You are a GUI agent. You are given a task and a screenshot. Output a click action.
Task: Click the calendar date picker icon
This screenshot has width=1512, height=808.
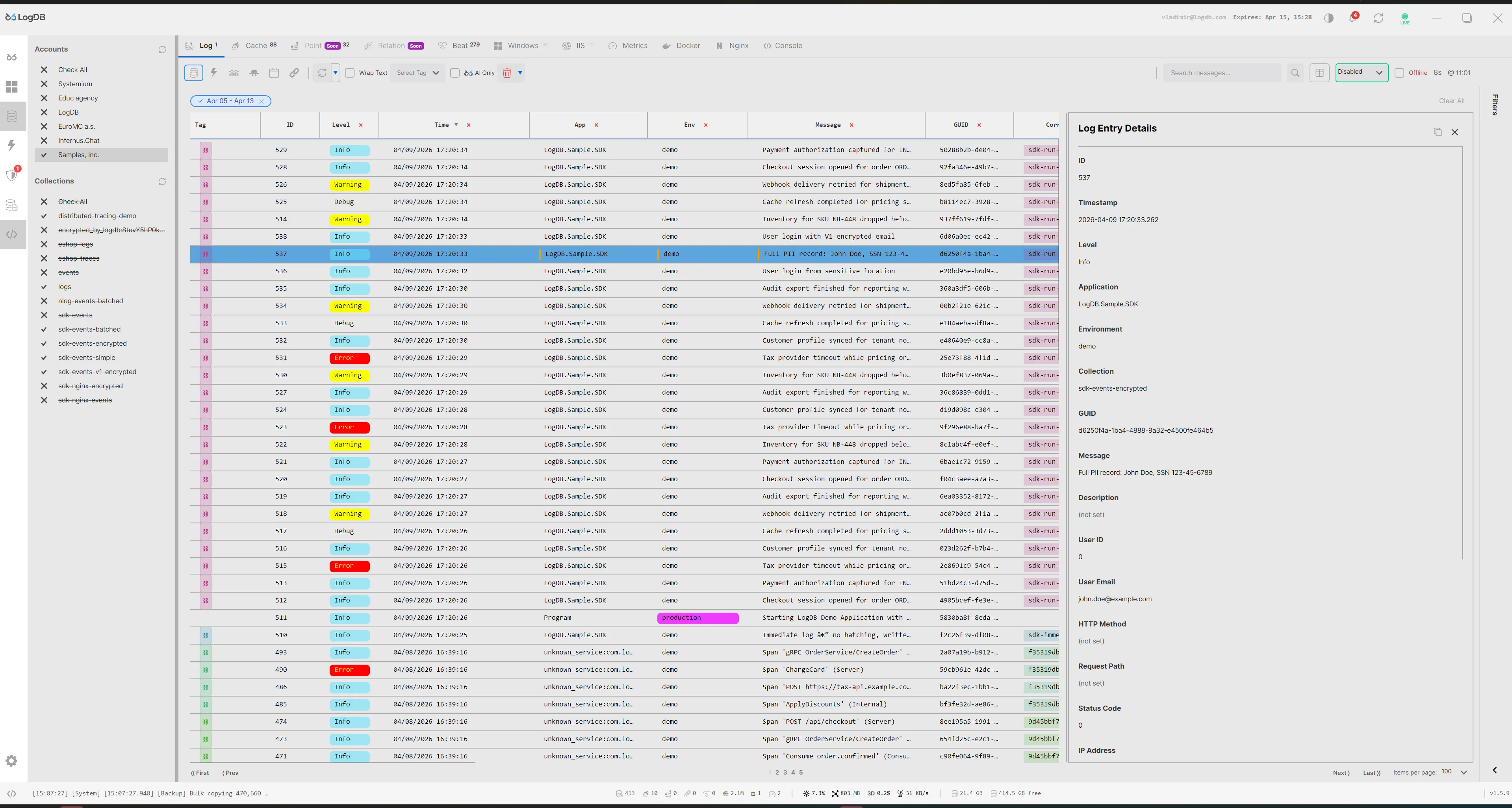[273, 73]
